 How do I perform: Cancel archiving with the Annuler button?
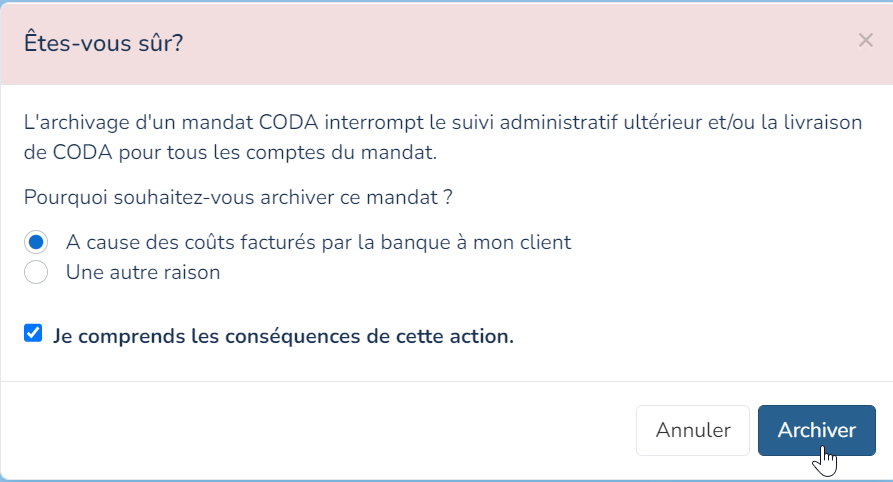tap(693, 430)
